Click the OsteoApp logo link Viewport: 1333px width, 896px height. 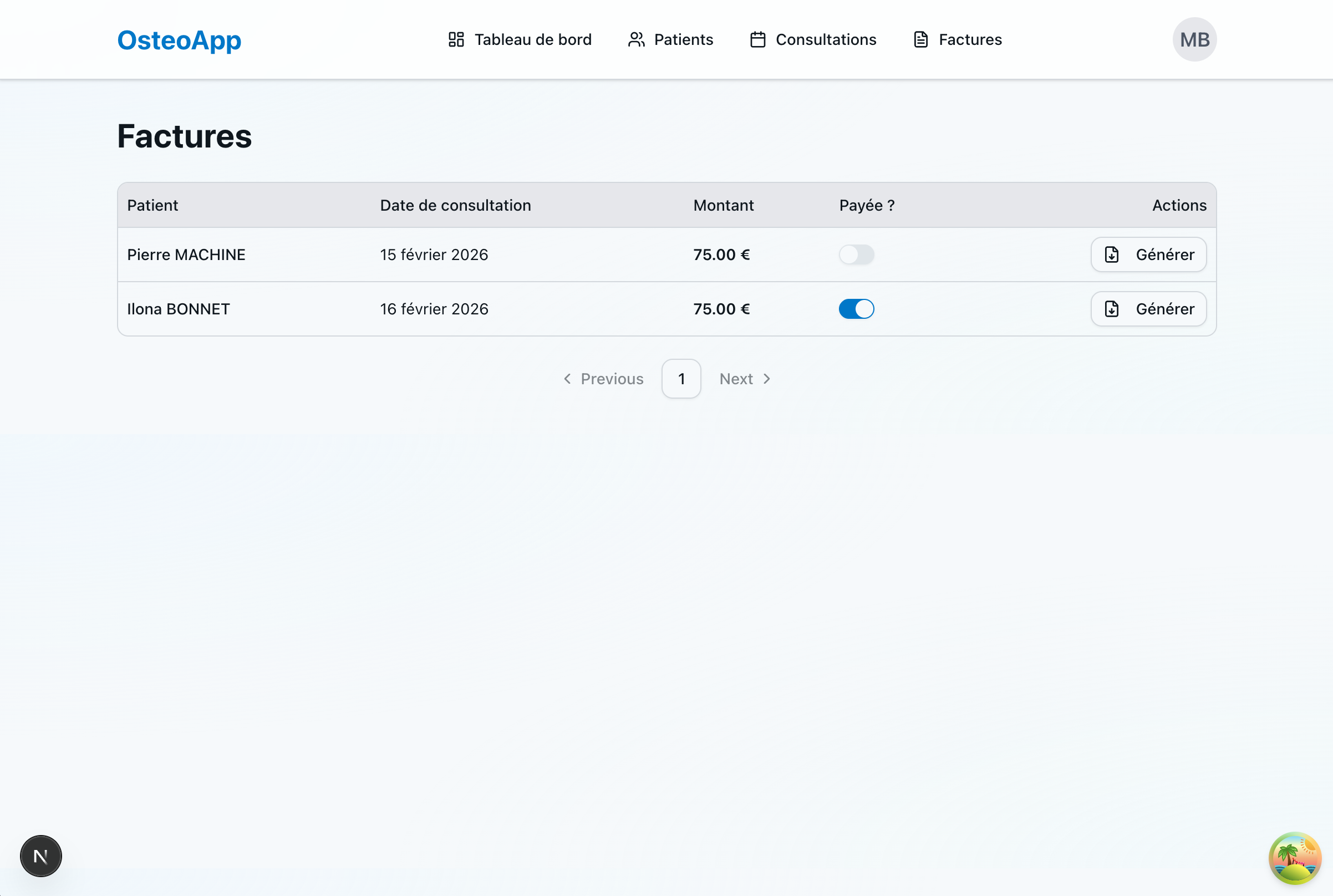[179, 40]
